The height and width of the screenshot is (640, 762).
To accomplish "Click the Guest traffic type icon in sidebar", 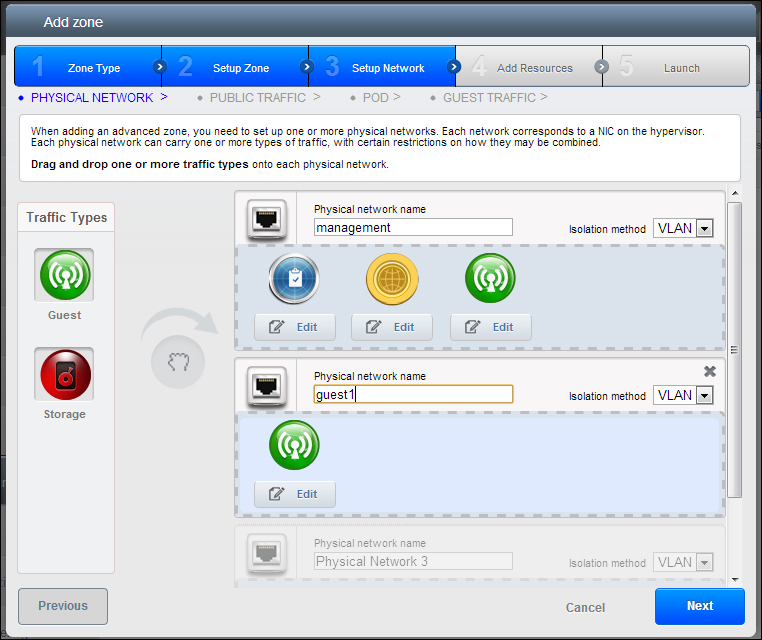I will coord(64,274).
